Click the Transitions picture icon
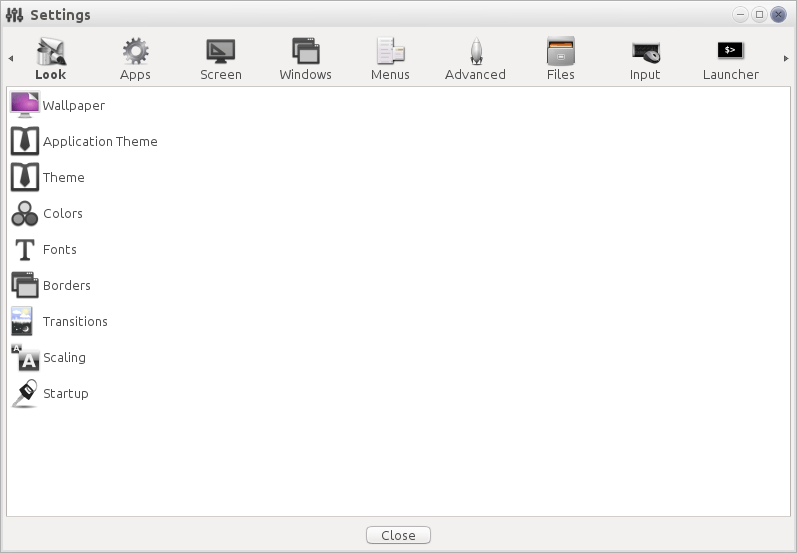The image size is (797, 553). (22, 321)
